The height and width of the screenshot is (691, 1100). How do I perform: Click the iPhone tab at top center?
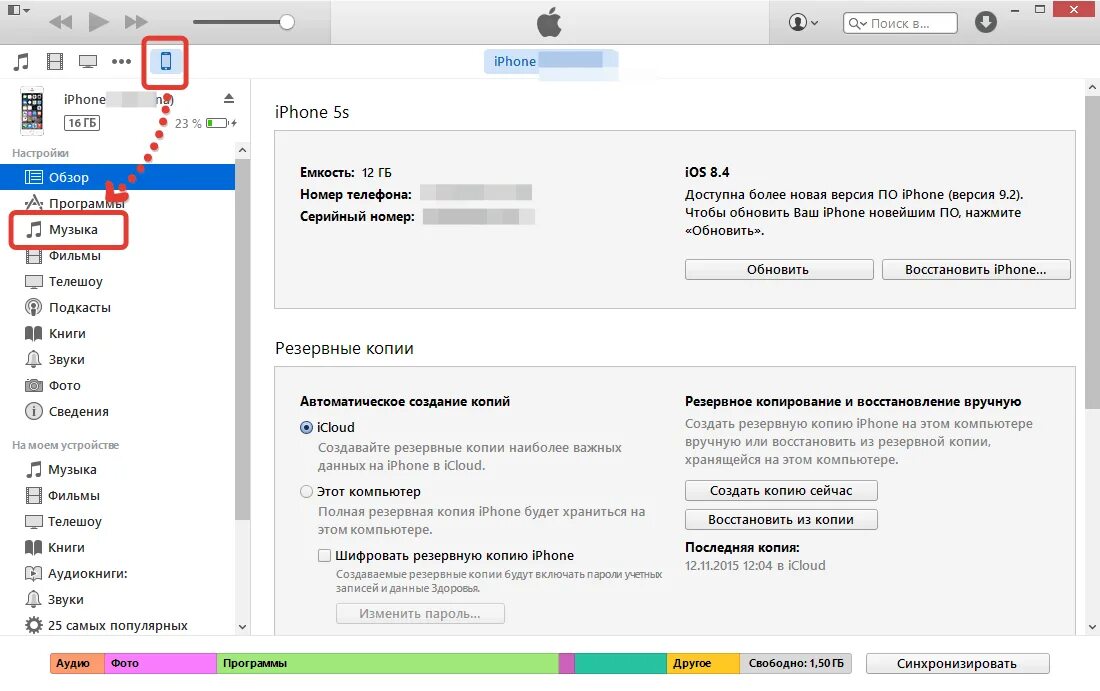550,61
